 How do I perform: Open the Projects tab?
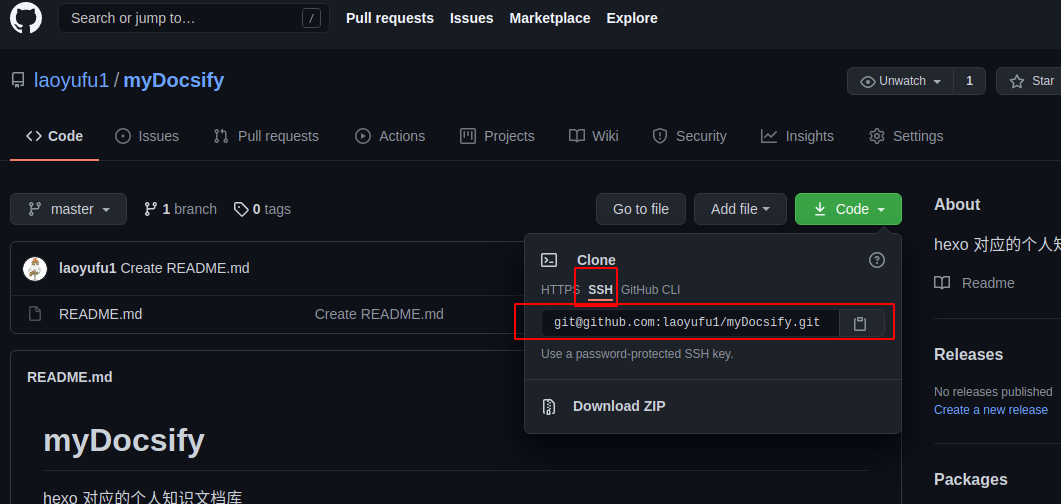pos(497,136)
